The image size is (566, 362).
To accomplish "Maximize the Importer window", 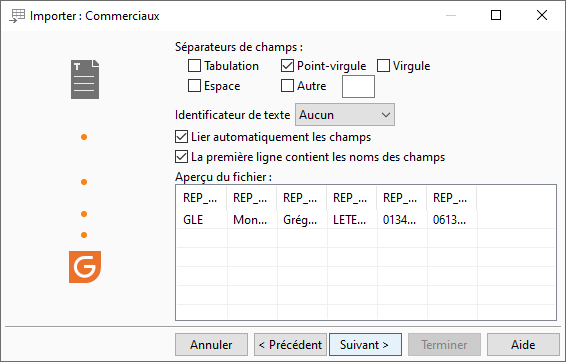I will click(496, 15).
